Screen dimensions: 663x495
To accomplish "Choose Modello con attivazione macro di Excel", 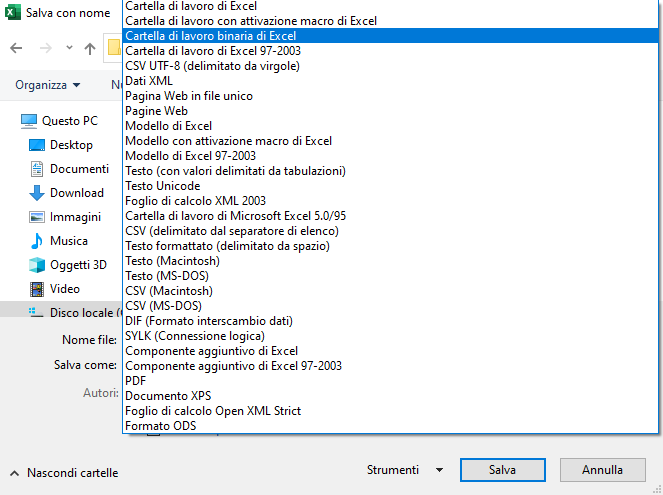I will click(x=390, y=141).
